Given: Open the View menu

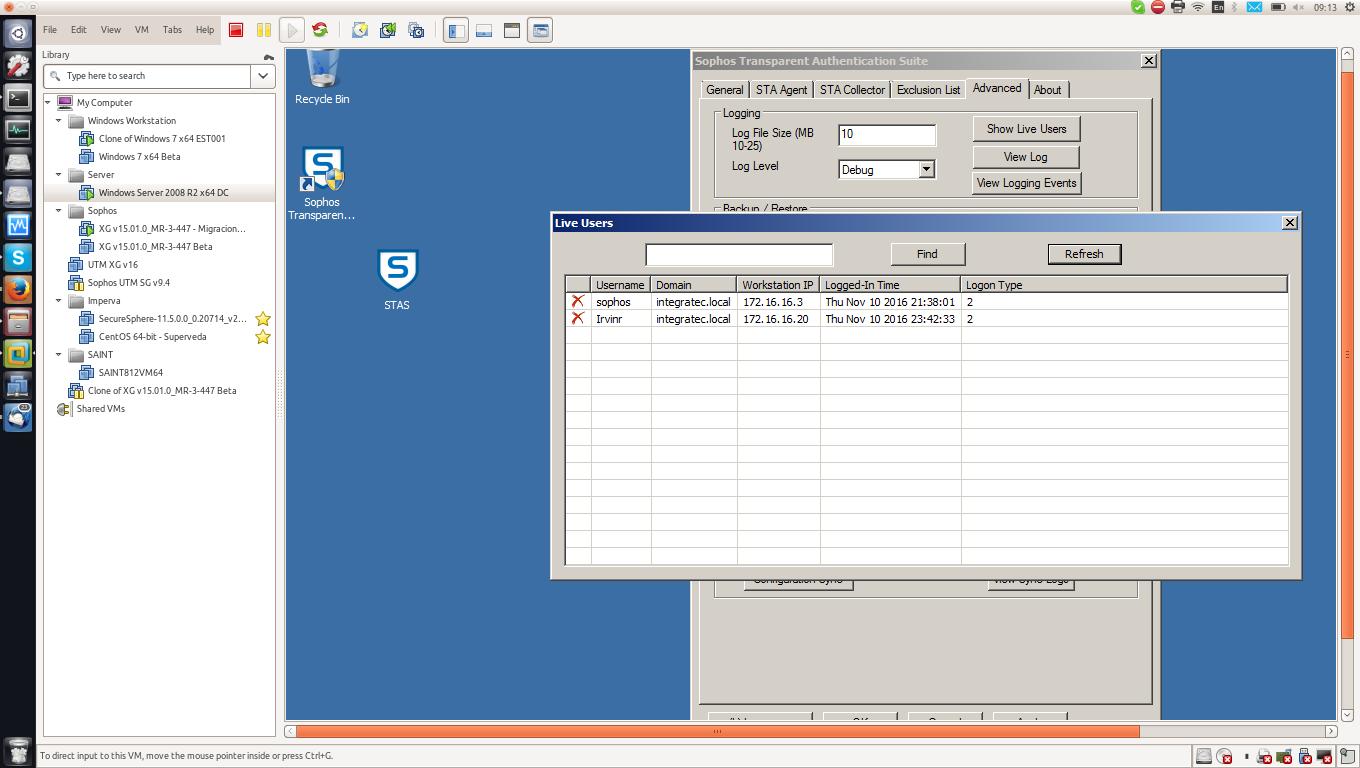Looking at the screenshot, I should click(x=111, y=30).
